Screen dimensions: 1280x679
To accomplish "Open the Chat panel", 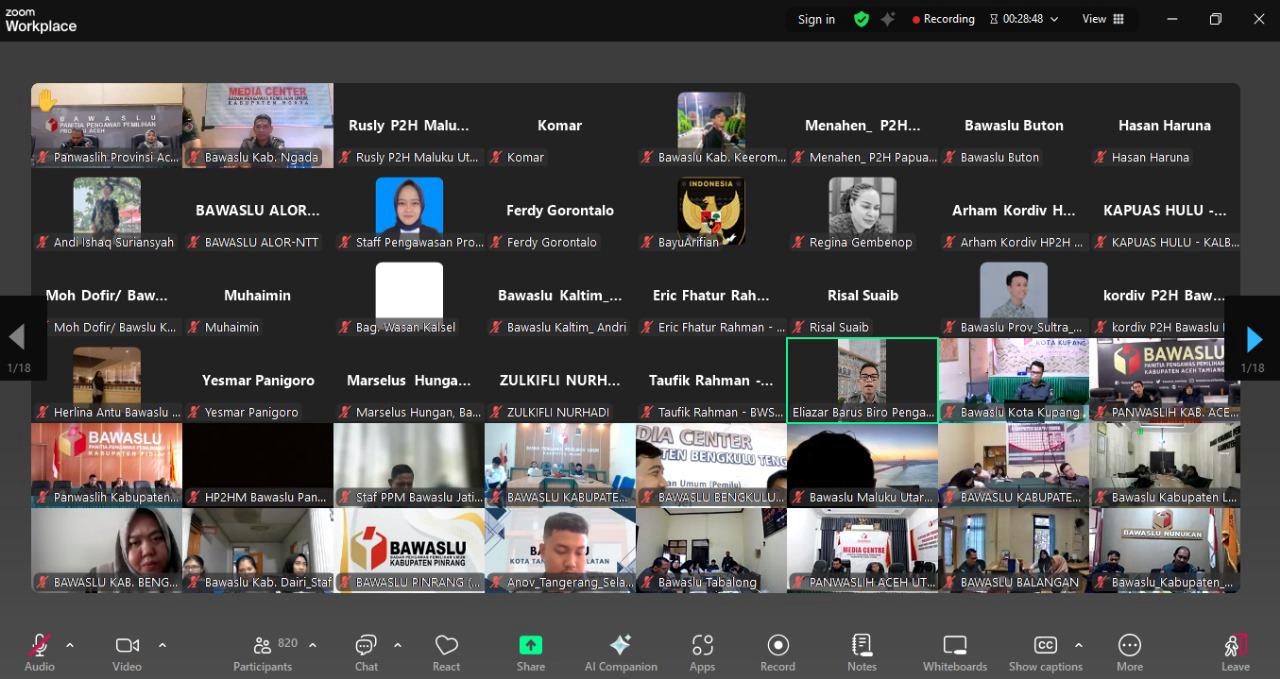I will coord(366,652).
